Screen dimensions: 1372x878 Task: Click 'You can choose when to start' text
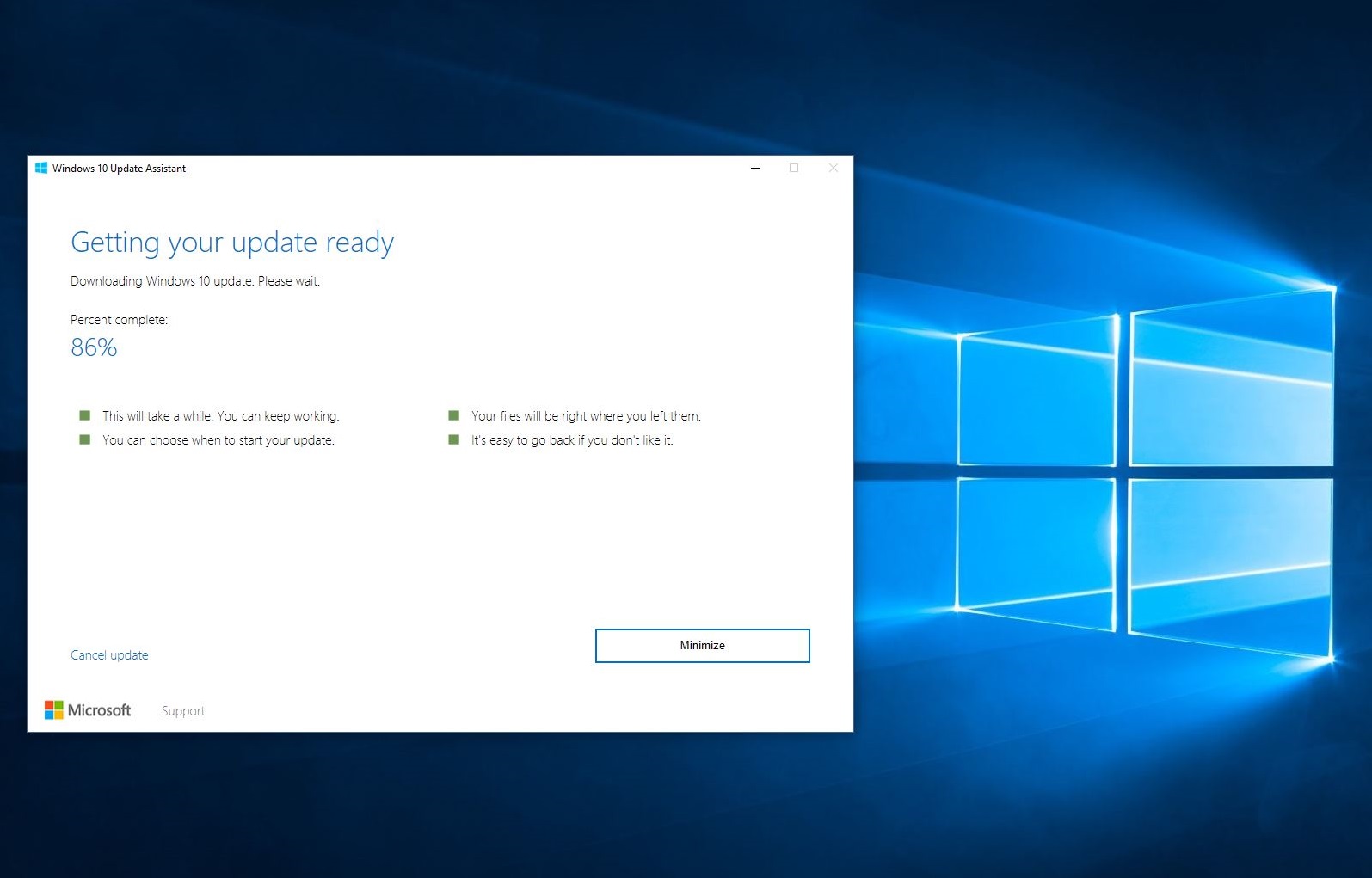click(218, 440)
